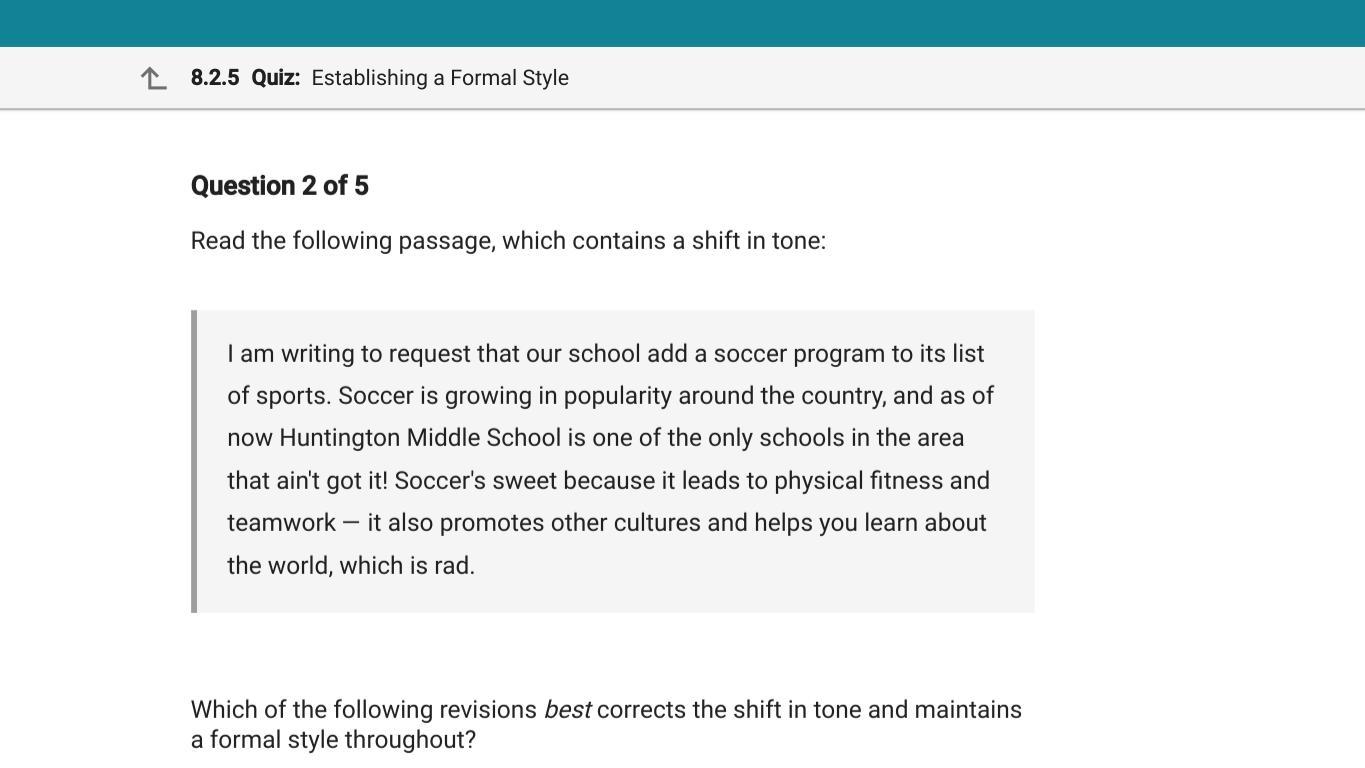Click the 'Question 2 of 5' heading
The width and height of the screenshot is (1365, 768).
(x=280, y=186)
